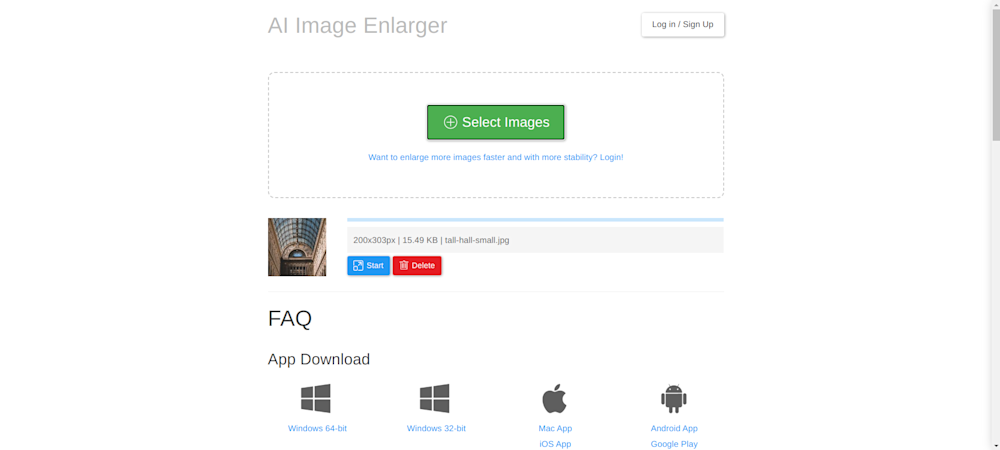1000x450 pixels.
Task: Open the iOS App link
Action: pyautogui.click(x=555, y=444)
